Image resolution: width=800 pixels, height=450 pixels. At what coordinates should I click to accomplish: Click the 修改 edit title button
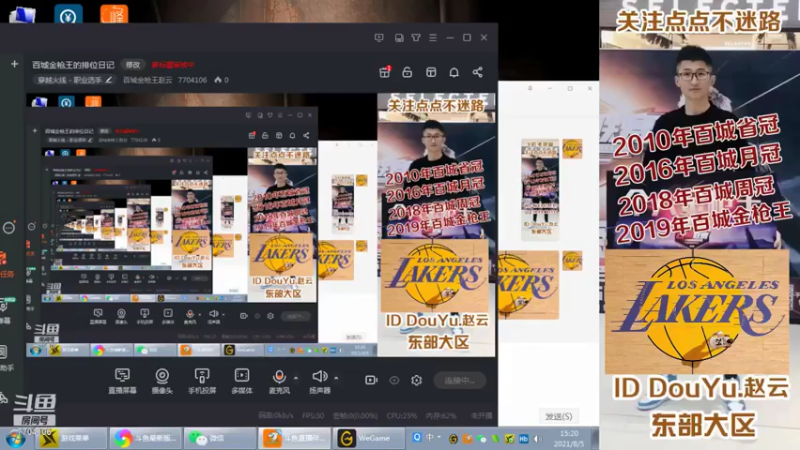[x=133, y=65]
